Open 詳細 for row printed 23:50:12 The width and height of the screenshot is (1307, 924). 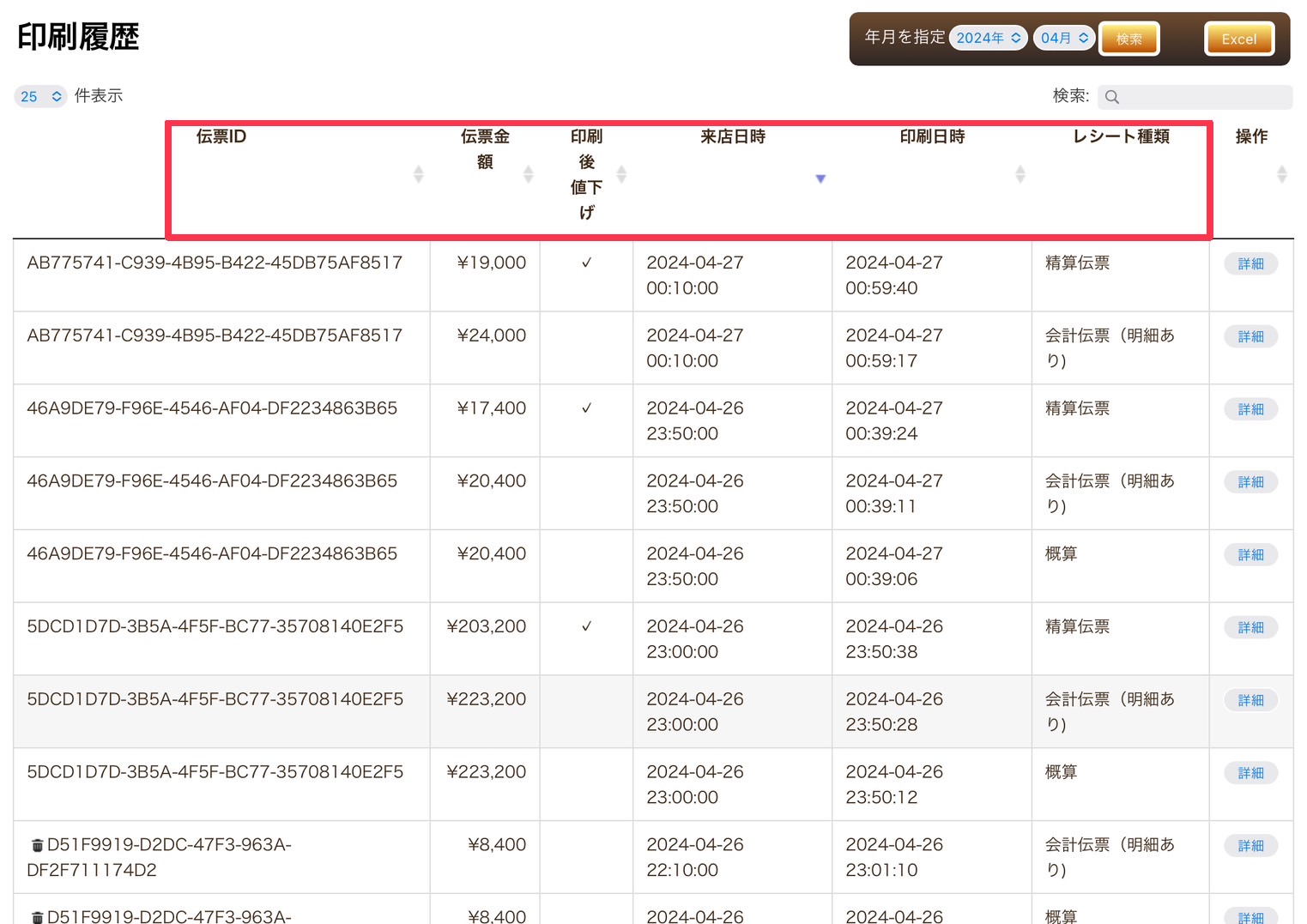[1250, 773]
